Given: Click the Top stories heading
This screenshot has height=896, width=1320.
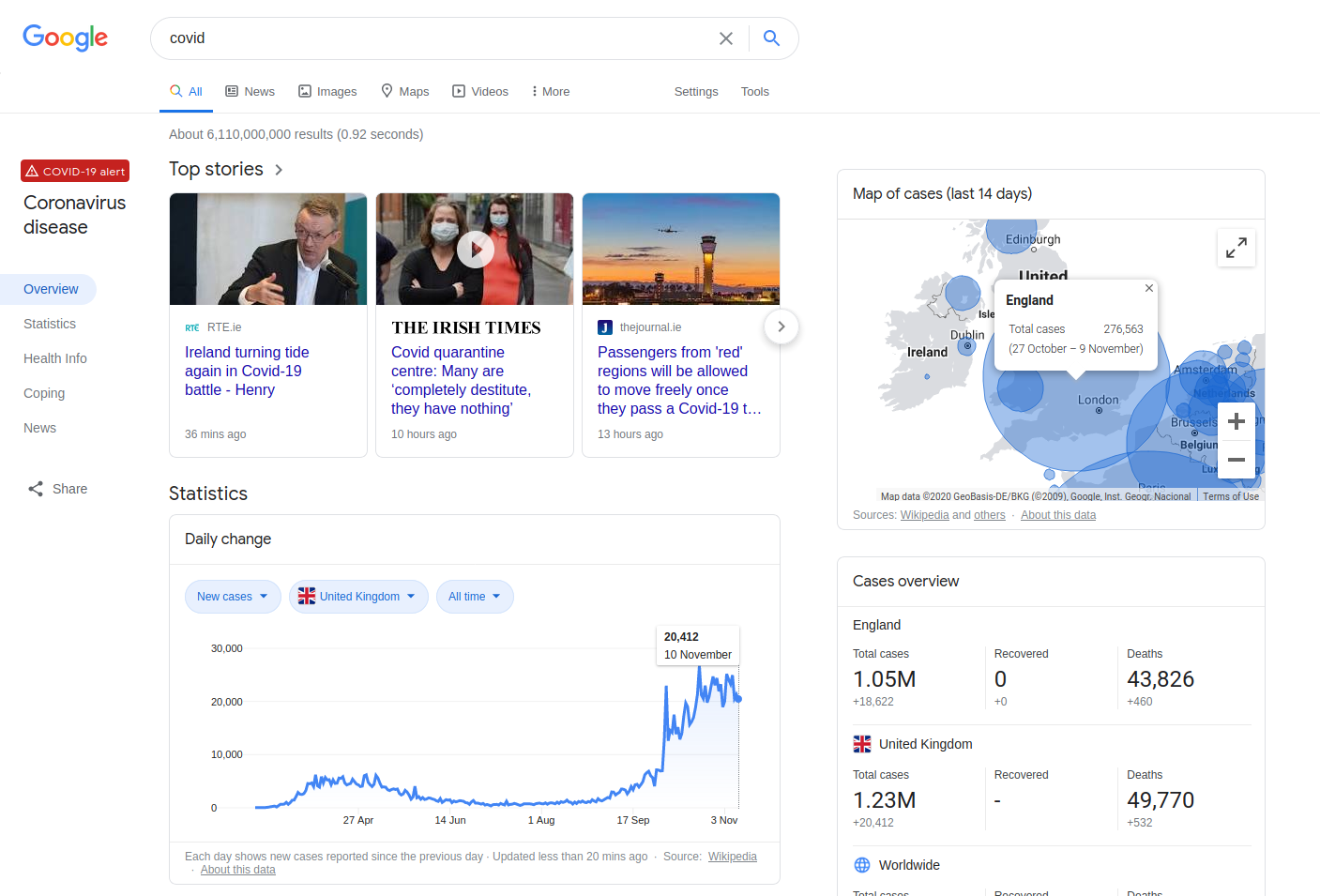Looking at the screenshot, I should [x=216, y=169].
